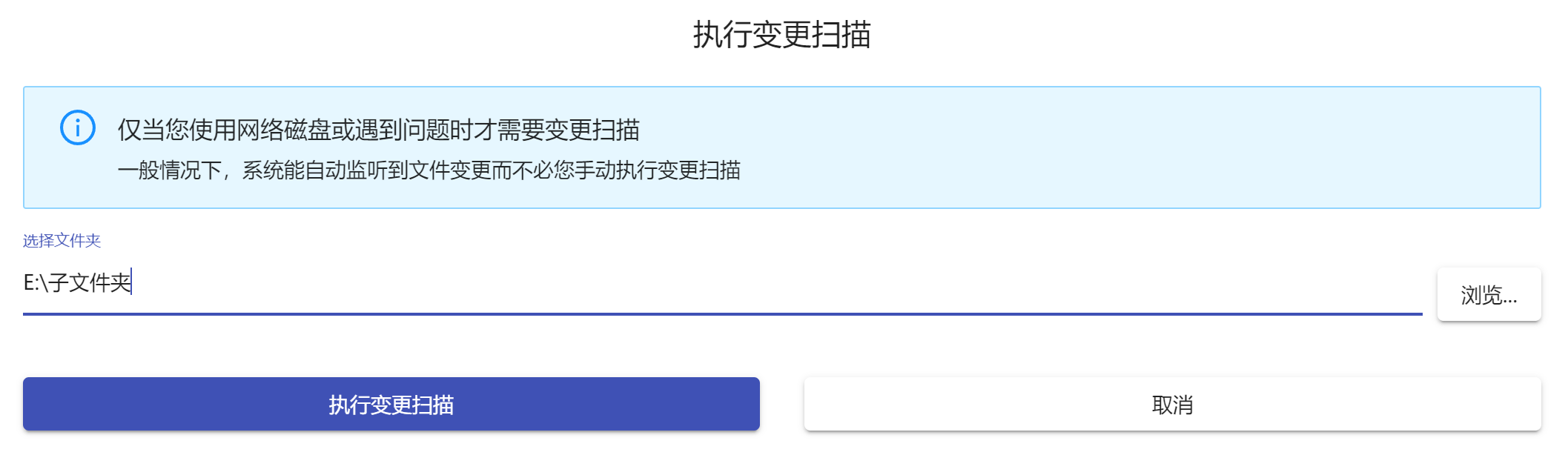The image size is (1568, 455).
Task: Click the phrase 遇到问题时 in banner heading
Action: pyautogui.click(x=414, y=130)
